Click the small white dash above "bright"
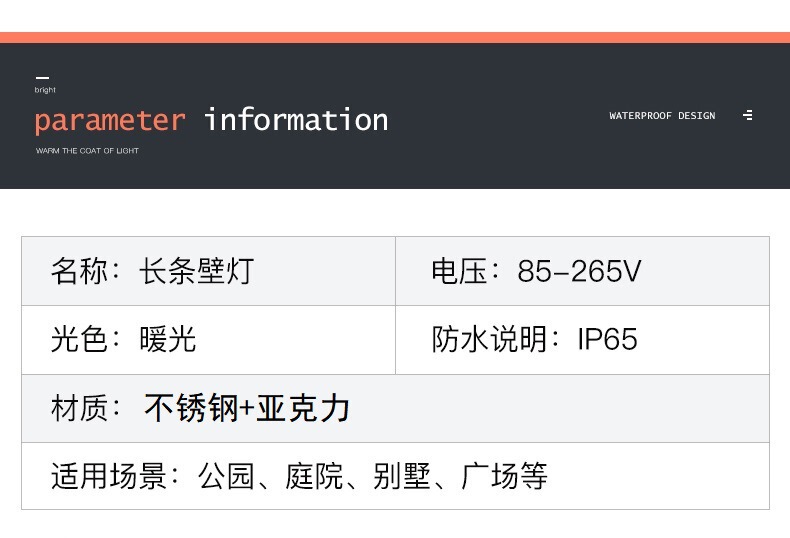Image resolution: width=790 pixels, height=538 pixels. point(41,78)
